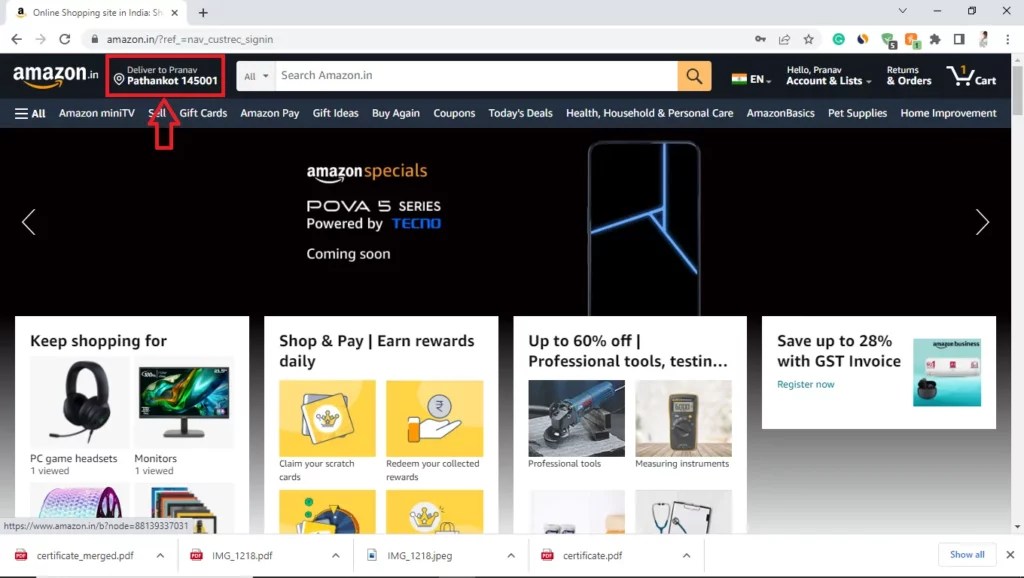The height and width of the screenshot is (578, 1024).
Task: Open Pet Supplies in nav bar
Action: (857, 114)
